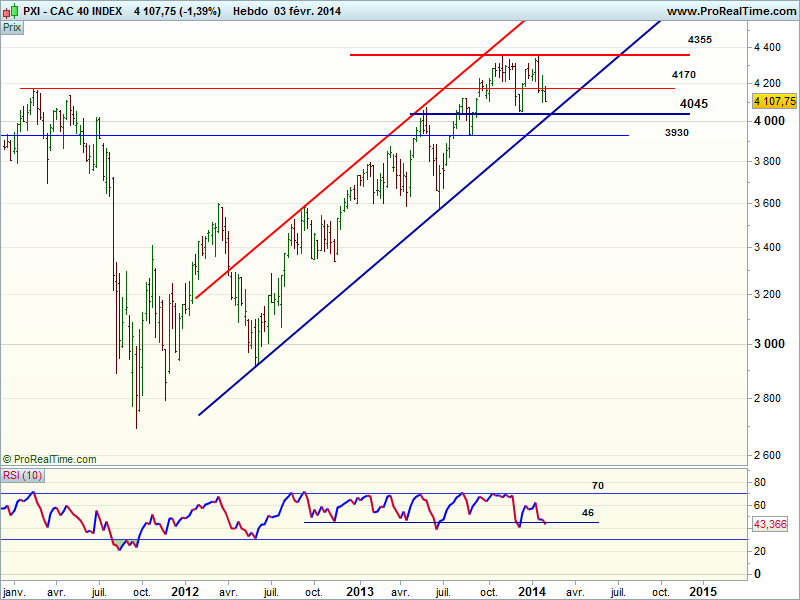The width and height of the screenshot is (800, 600).
Task: Click the 2015 year marker on time axis
Action: click(702, 591)
